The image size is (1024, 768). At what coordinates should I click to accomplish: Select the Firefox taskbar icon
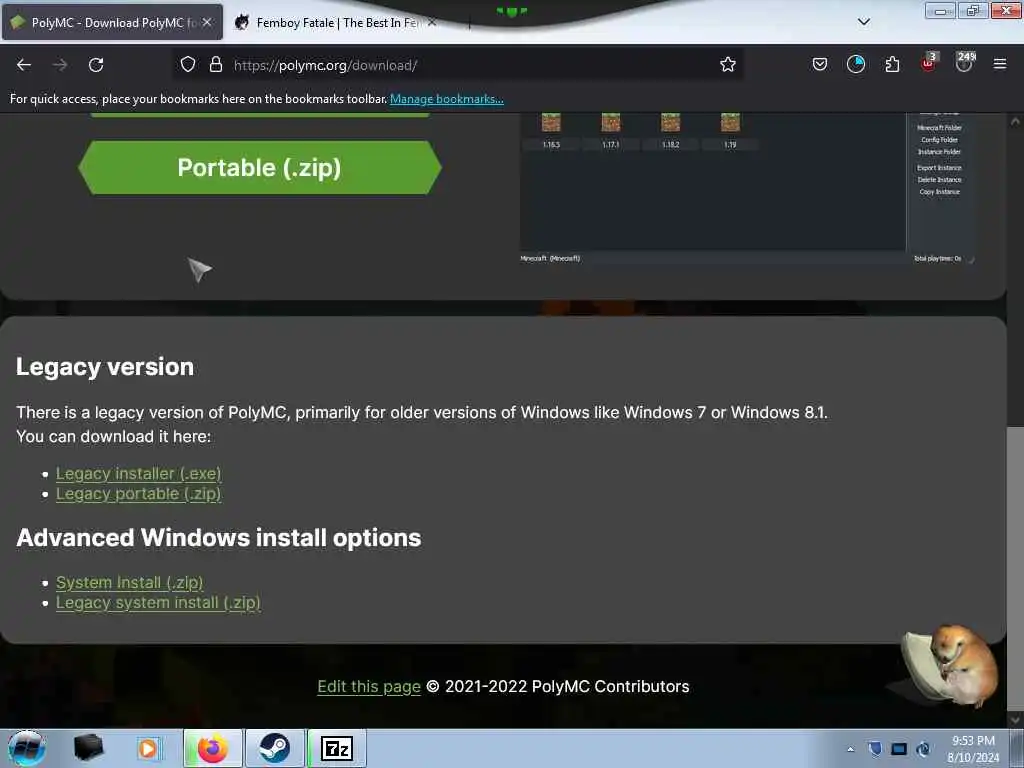coord(213,748)
